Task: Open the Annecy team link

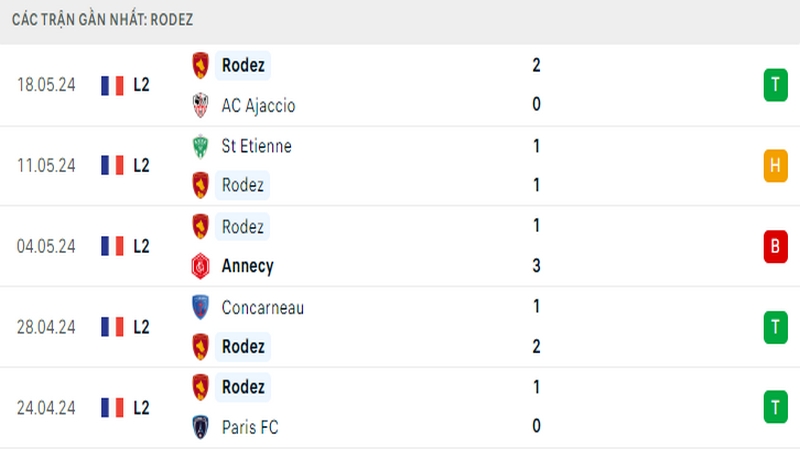Action: point(247,266)
